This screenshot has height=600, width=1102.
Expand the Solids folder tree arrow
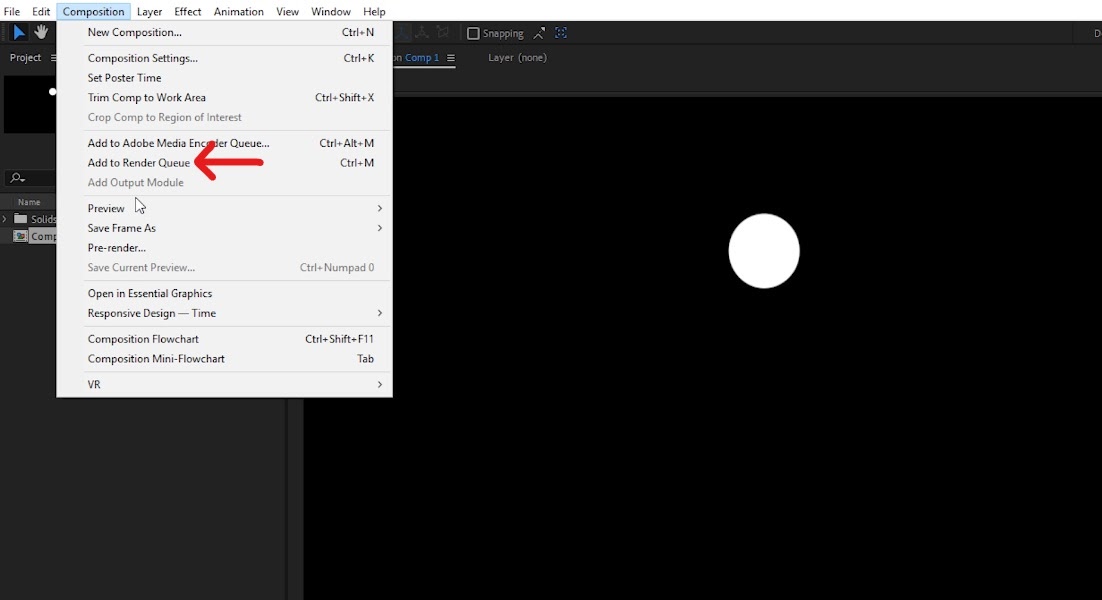coord(5,219)
